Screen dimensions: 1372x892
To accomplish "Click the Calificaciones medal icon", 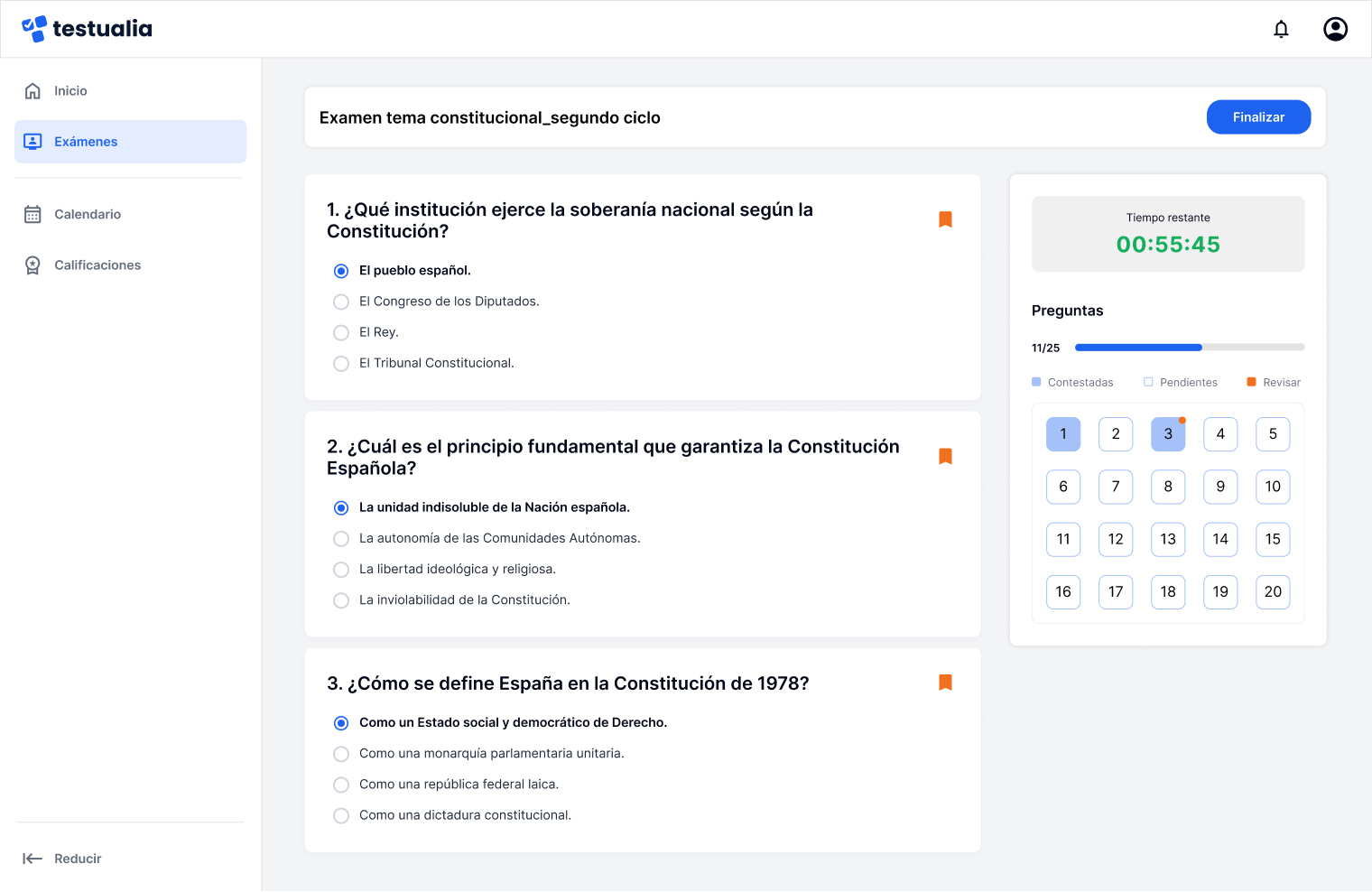I will pyautogui.click(x=33, y=265).
